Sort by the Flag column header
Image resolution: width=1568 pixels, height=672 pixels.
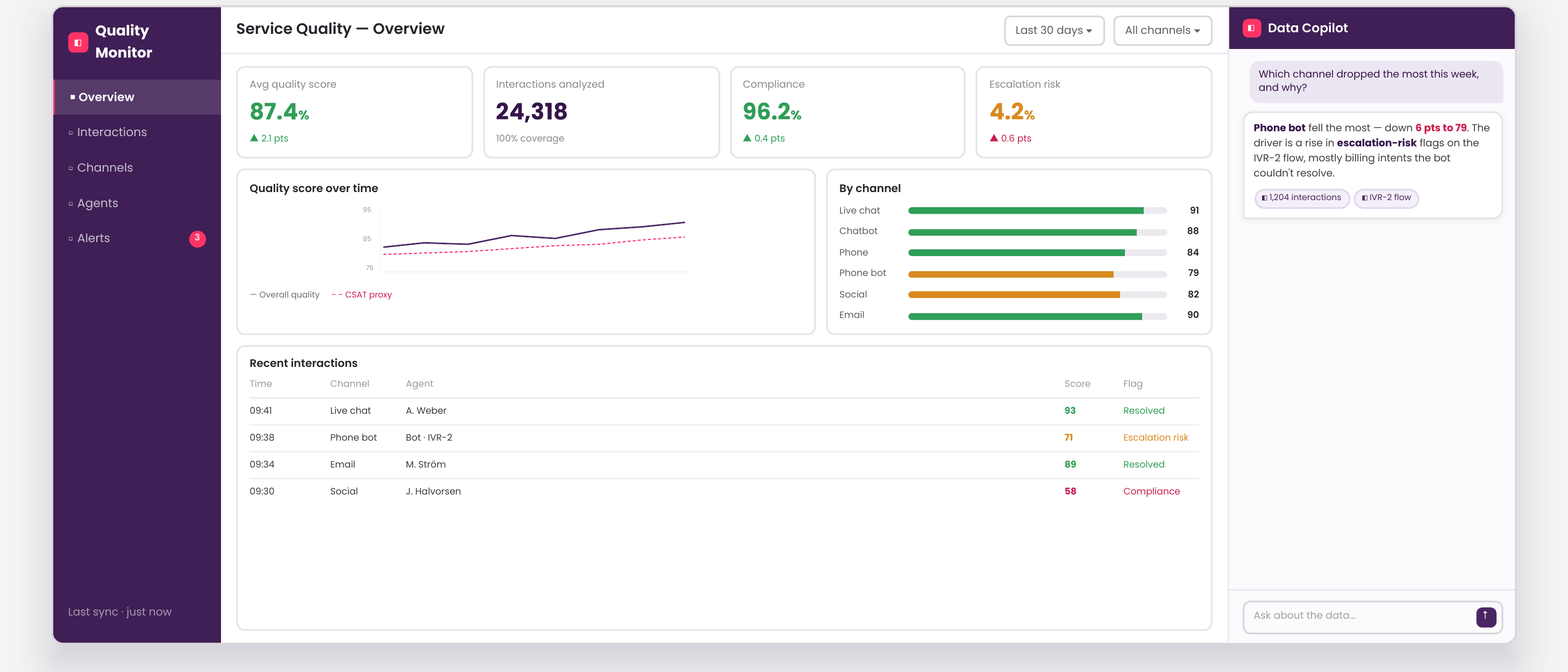click(x=1132, y=384)
